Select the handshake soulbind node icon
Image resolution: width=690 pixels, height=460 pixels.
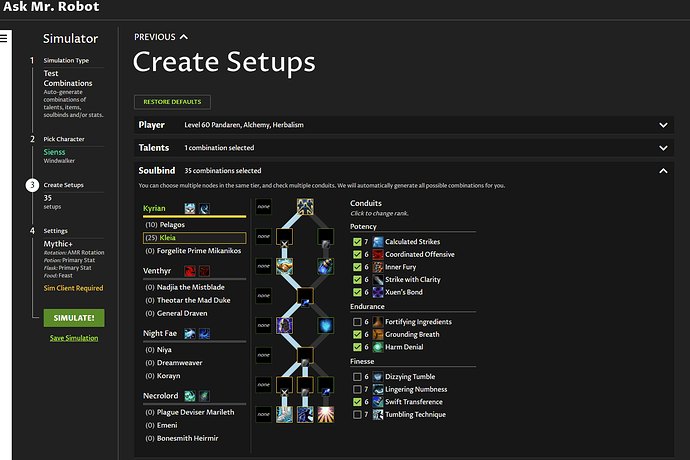tap(284, 266)
